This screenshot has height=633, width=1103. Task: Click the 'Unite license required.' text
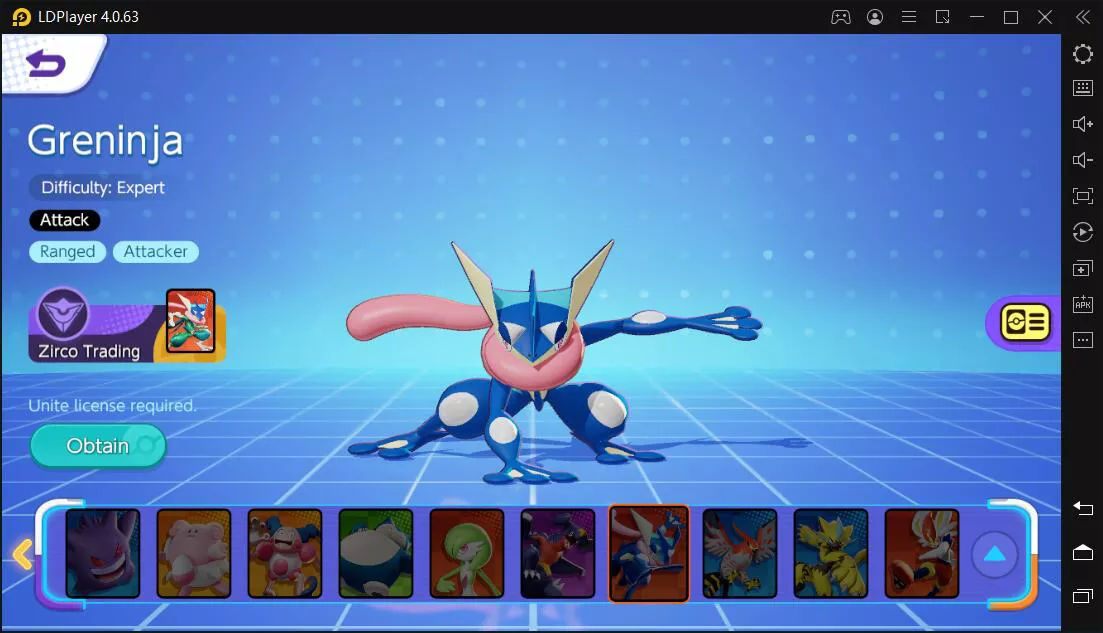pyautogui.click(x=113, y=406)
